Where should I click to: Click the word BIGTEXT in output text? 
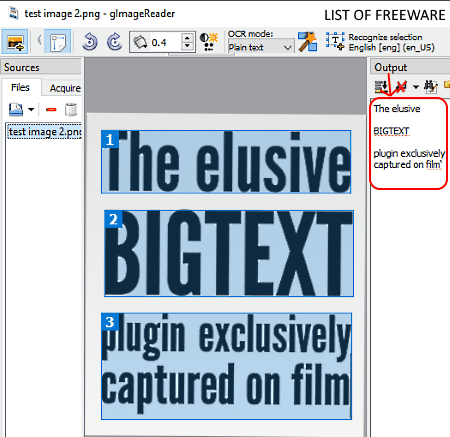391,131
